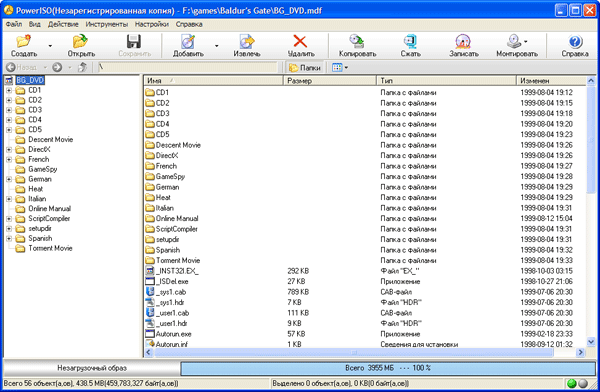
Task: Expand CD1 node in folder tree
Action: click(x=9, y=90)
